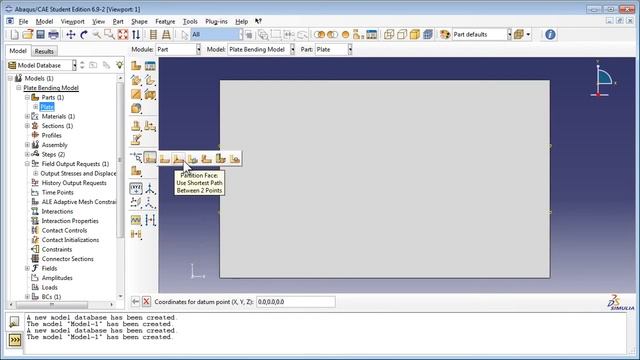Switch to command line interface icon

(x=15, y=340)
